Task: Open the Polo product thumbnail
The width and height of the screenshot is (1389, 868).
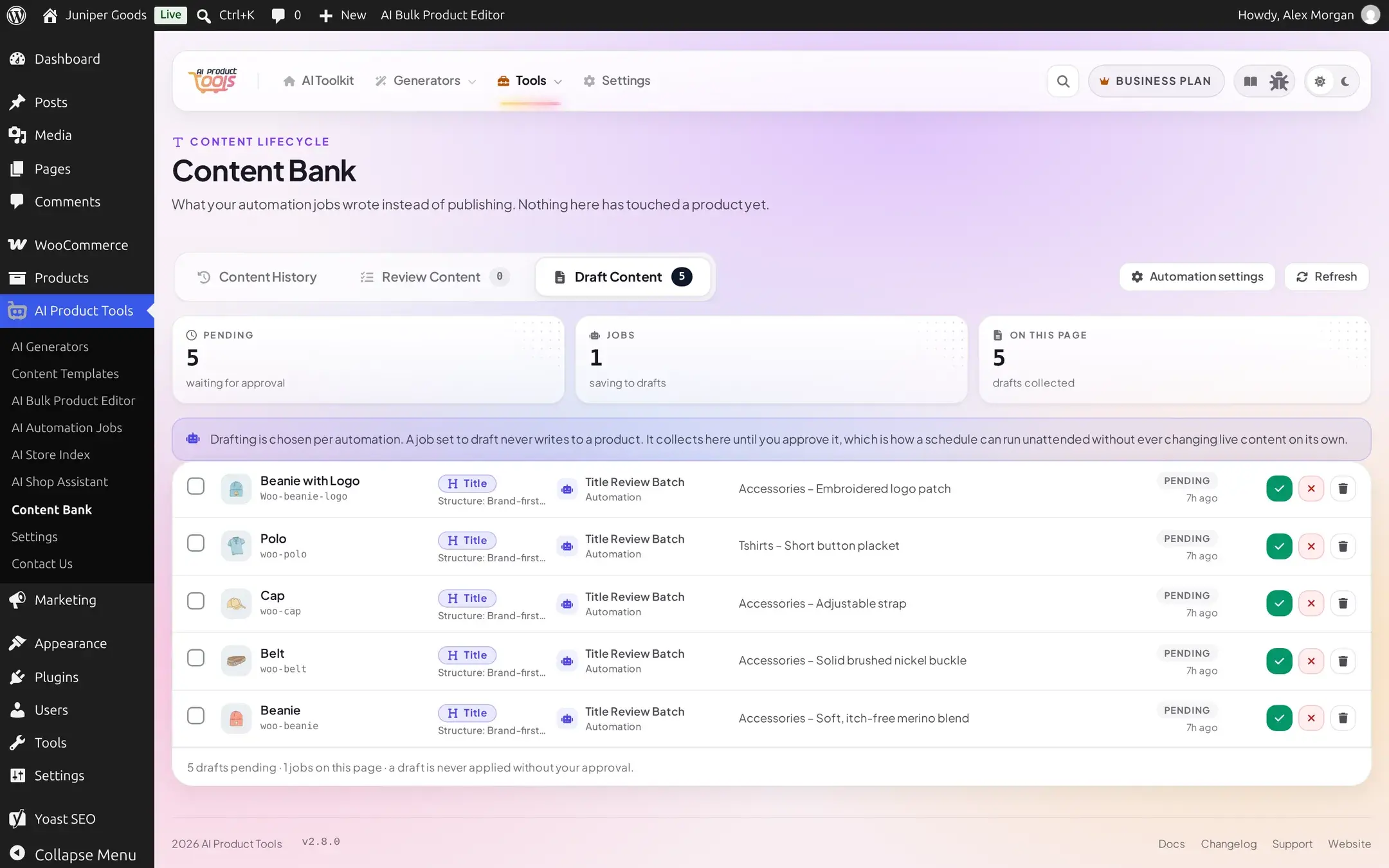Action: tap(236, 546)
